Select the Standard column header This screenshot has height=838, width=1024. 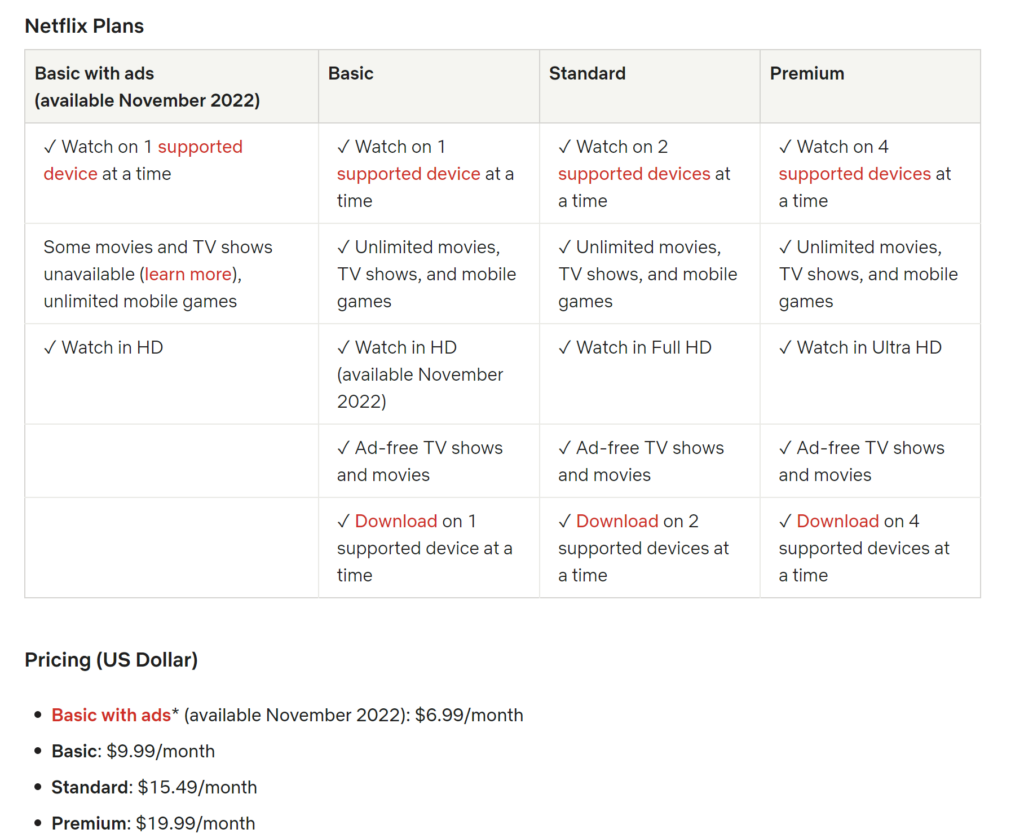point(587,74)
